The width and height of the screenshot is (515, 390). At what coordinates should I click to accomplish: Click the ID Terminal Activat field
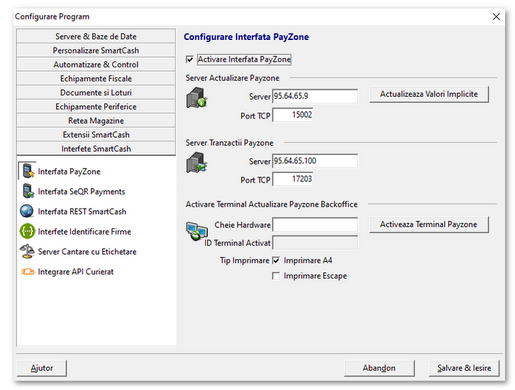point(315,243)
